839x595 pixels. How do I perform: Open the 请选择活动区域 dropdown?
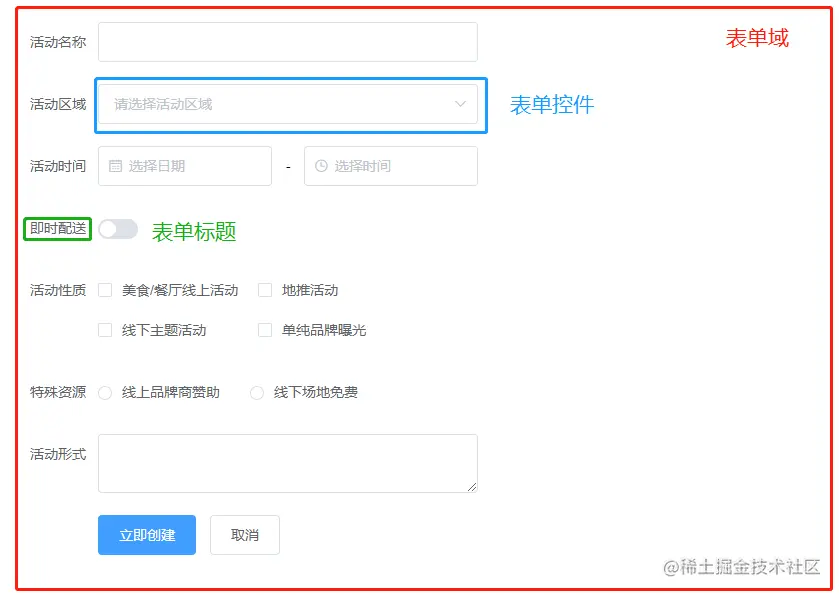[288, 104]
